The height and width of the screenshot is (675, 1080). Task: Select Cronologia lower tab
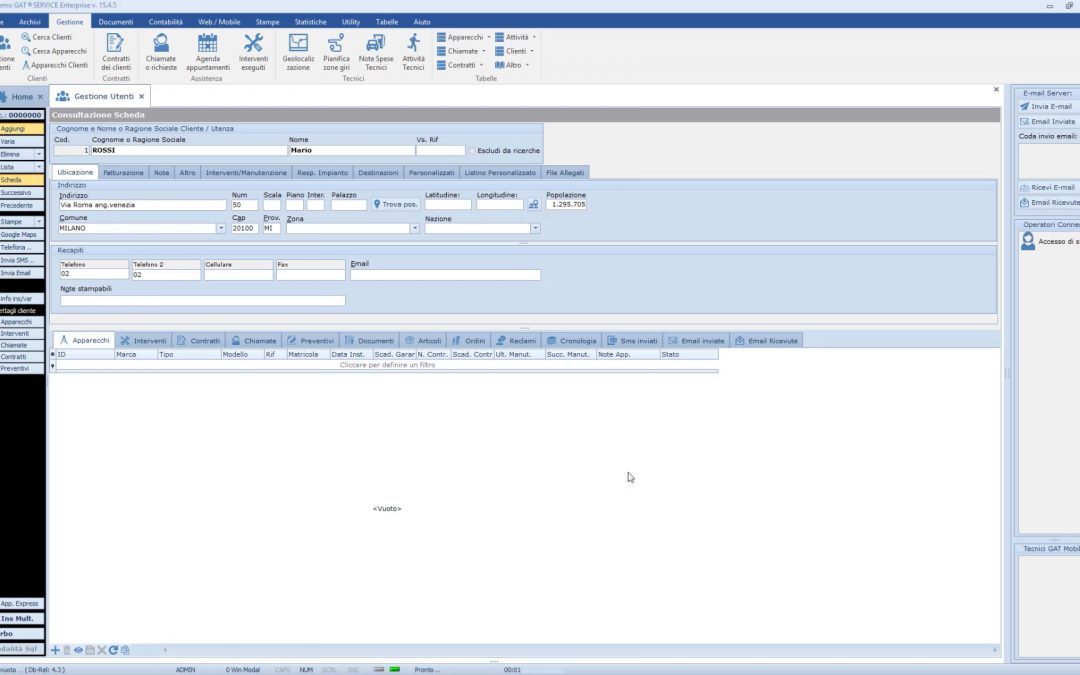(572, 341)
